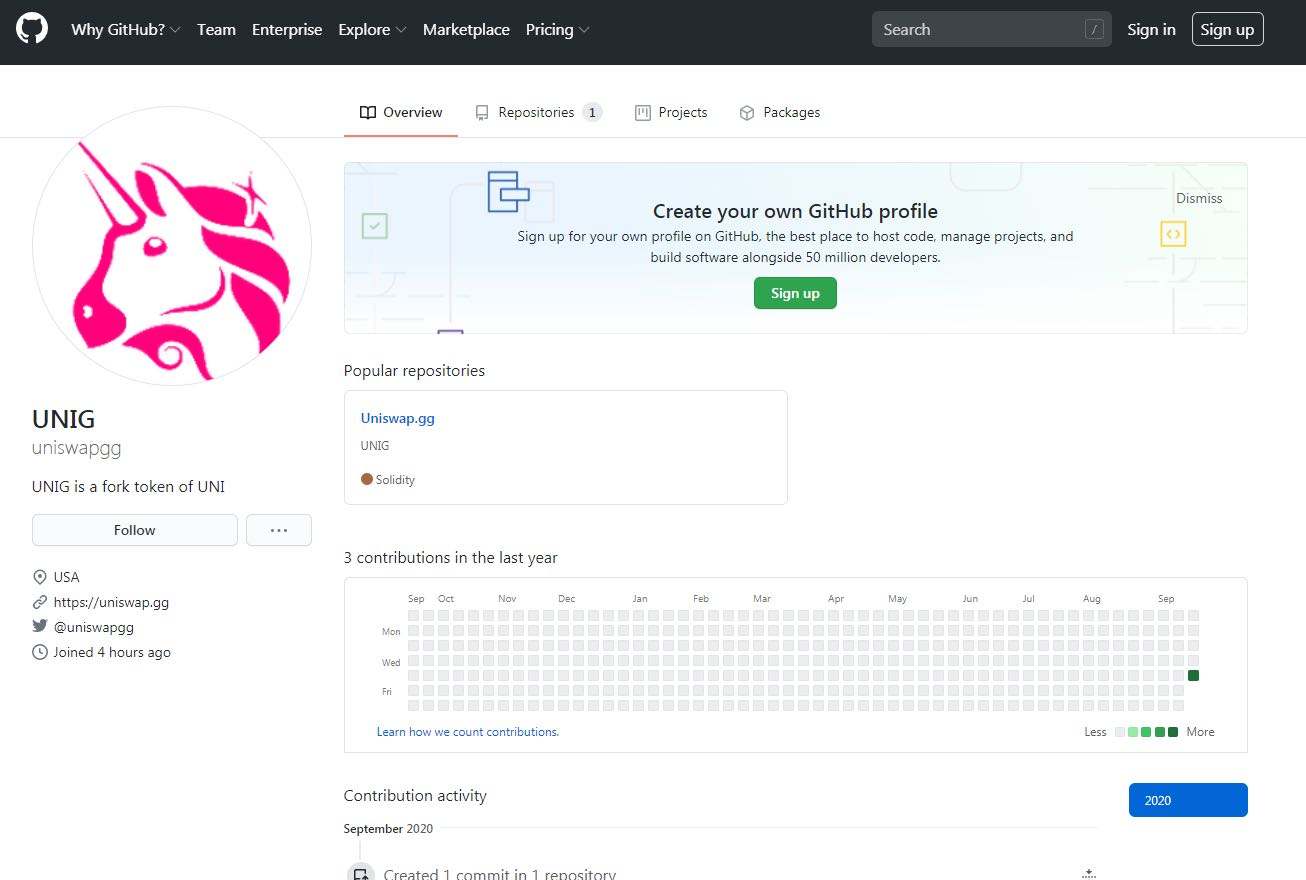This screenshot has width=1306, height=880.
Task: Click the USA location text
Action: pos(66,577)
